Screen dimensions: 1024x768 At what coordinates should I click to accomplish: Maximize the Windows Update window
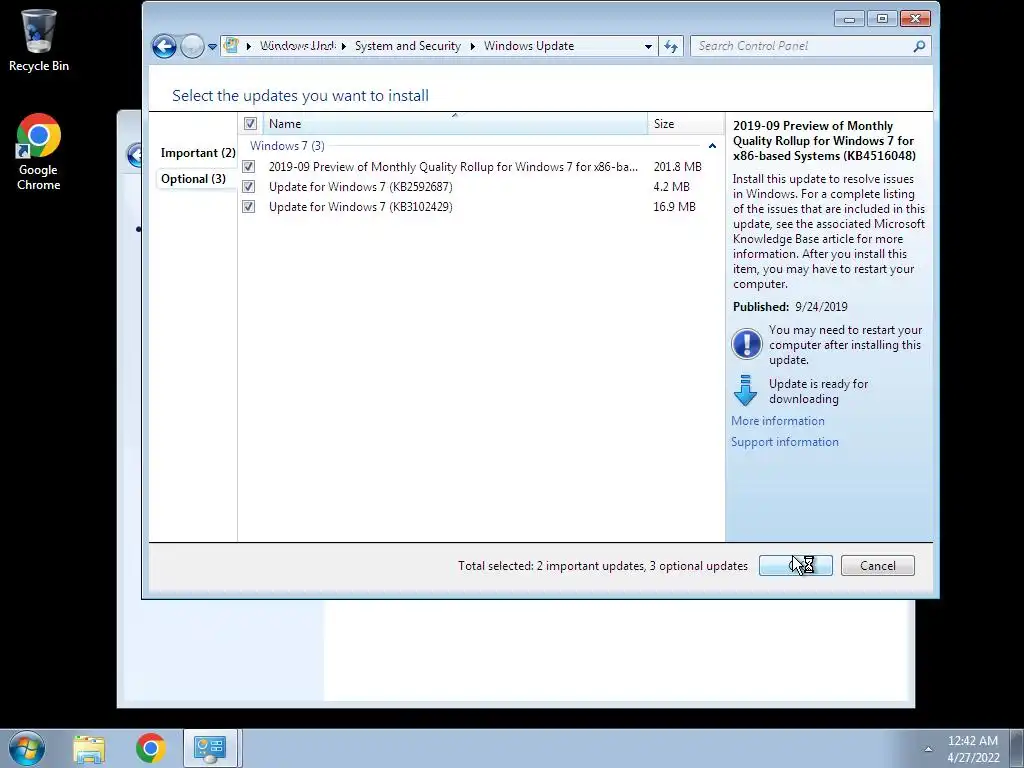point(882,19)
